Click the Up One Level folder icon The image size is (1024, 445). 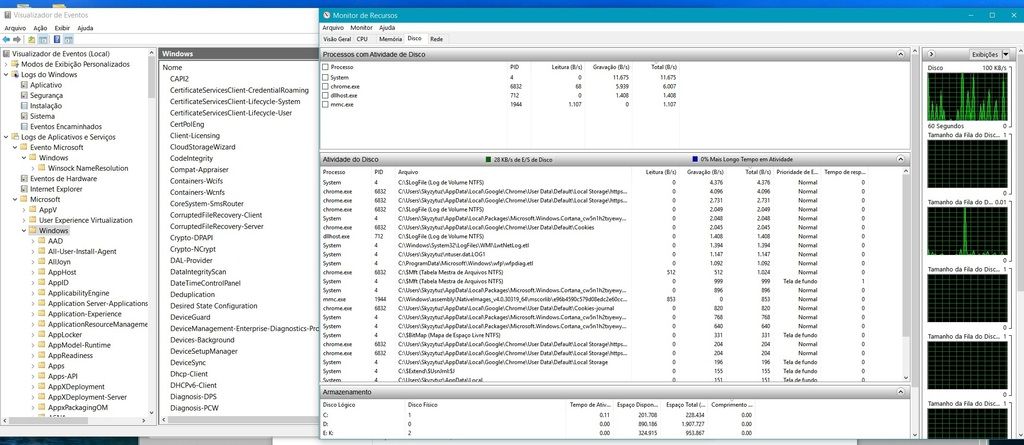point(32,39)
